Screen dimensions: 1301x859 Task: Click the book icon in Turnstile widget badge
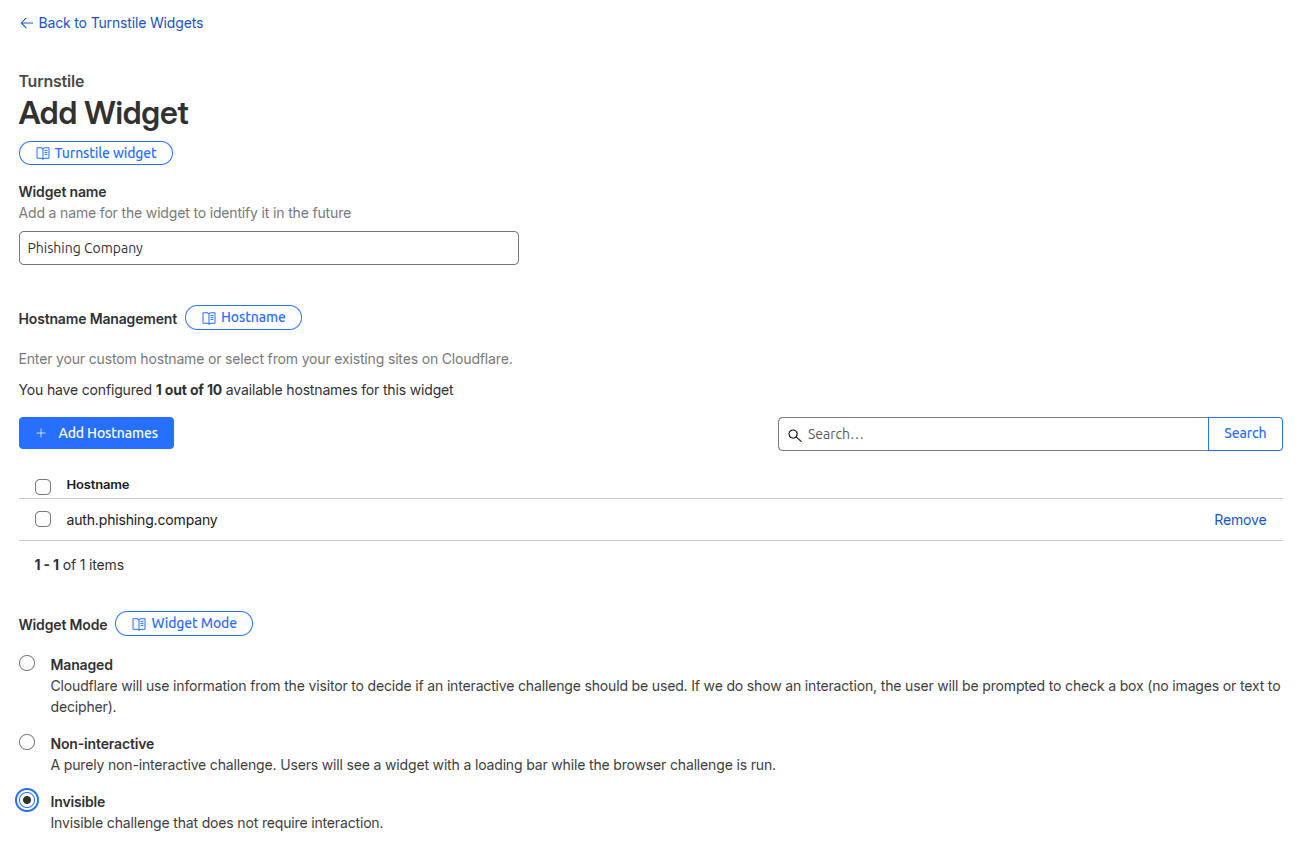(43, 153)
